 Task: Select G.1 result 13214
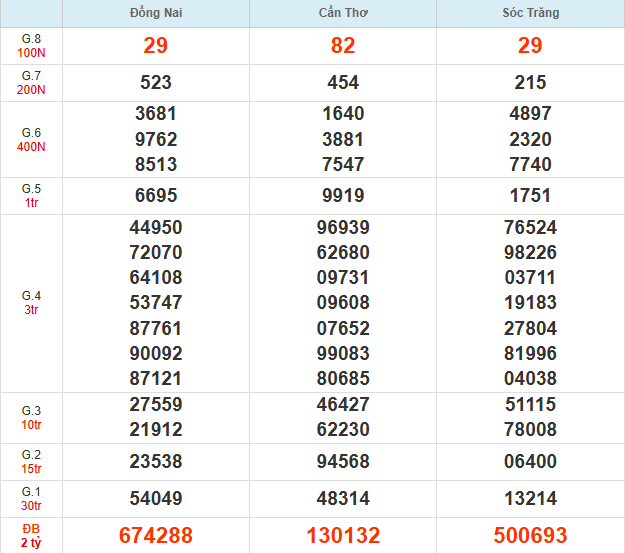(531, 499)
